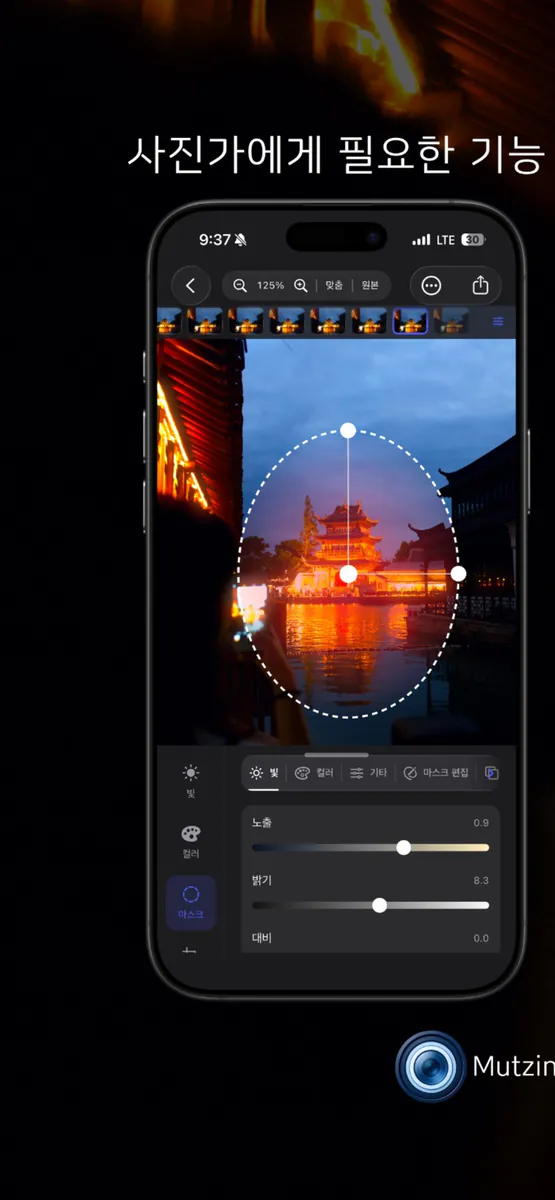Click the mask center control point

(x=348, y=574)
